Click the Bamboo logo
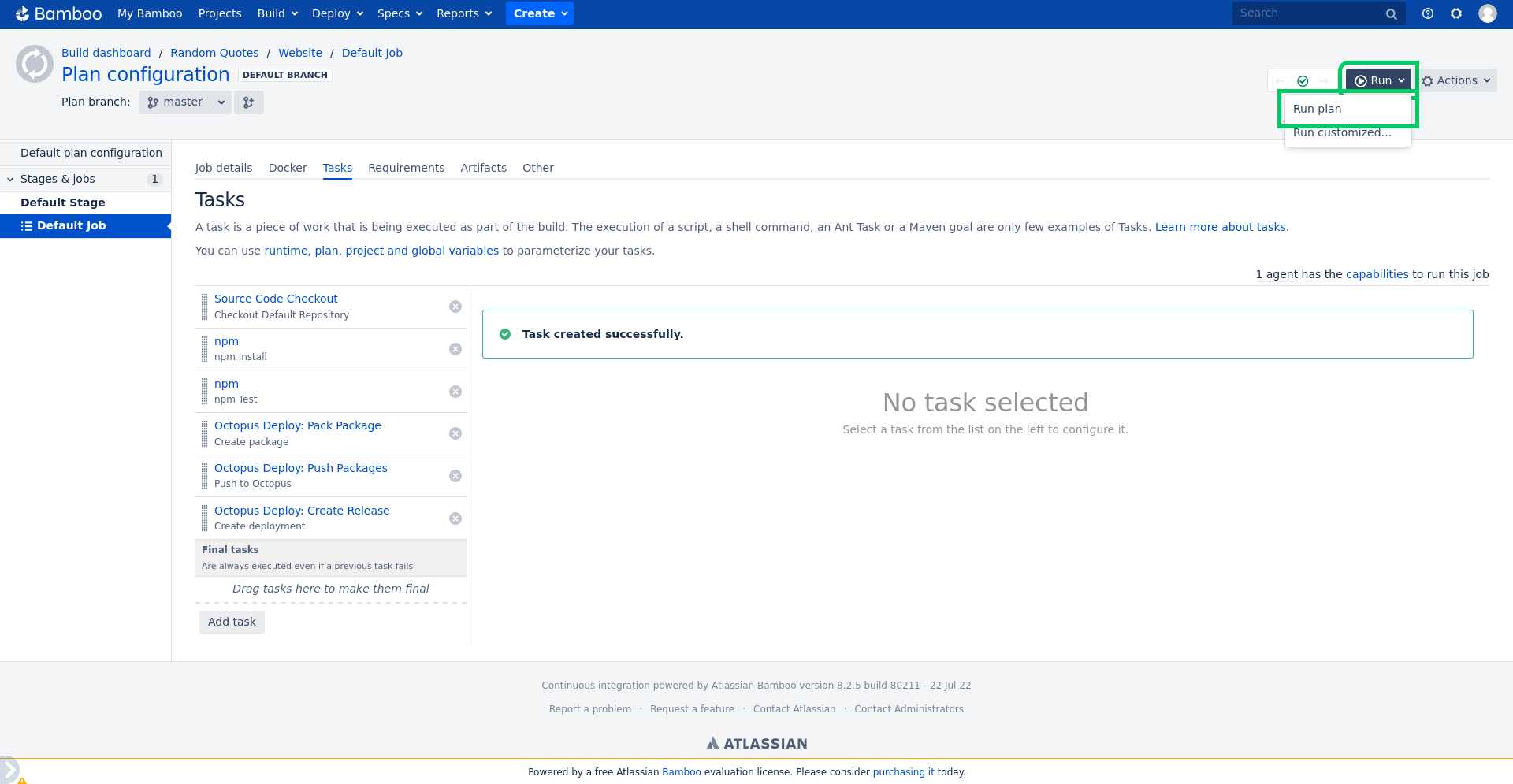 59,13
